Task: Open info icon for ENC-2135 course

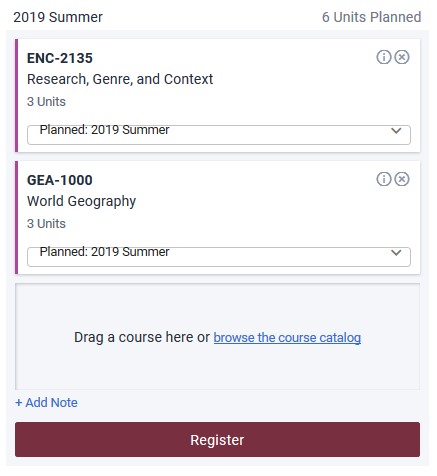Action: click(384, 57)
